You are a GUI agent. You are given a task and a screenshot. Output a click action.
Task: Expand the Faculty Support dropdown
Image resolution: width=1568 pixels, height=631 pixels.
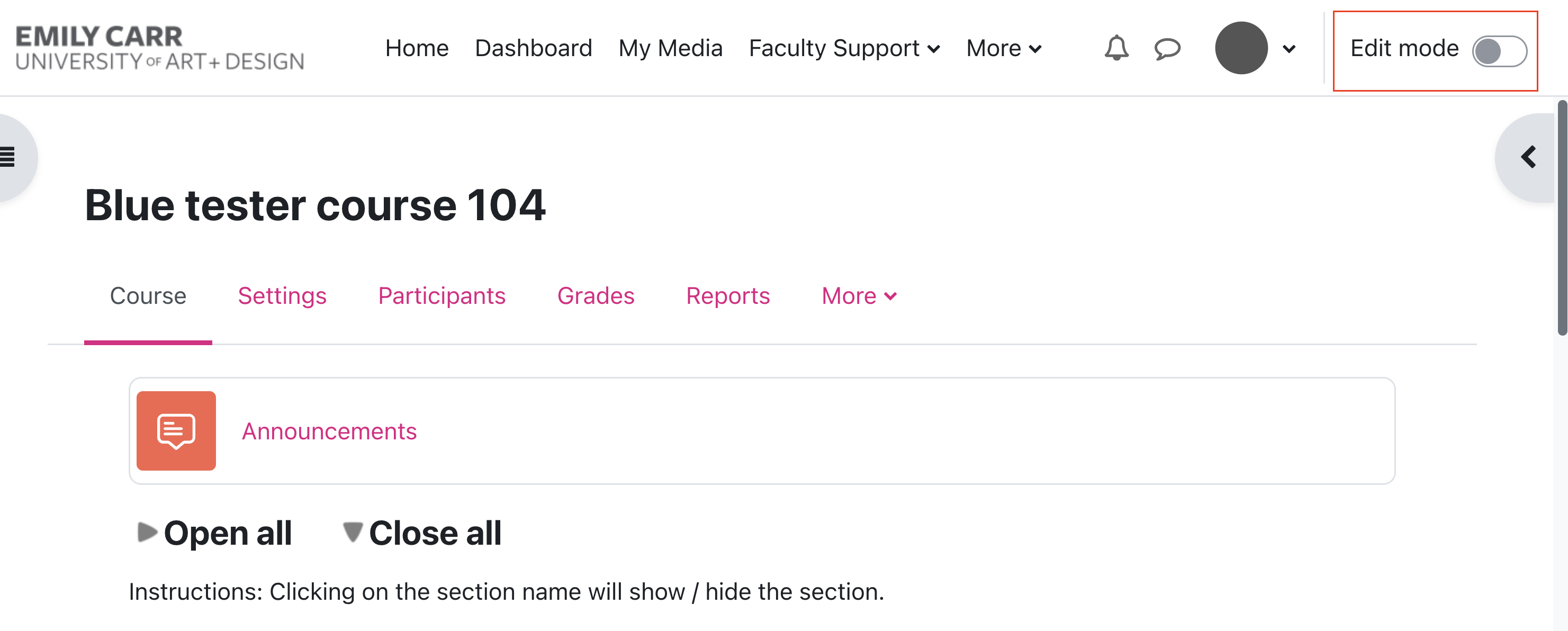844,48
